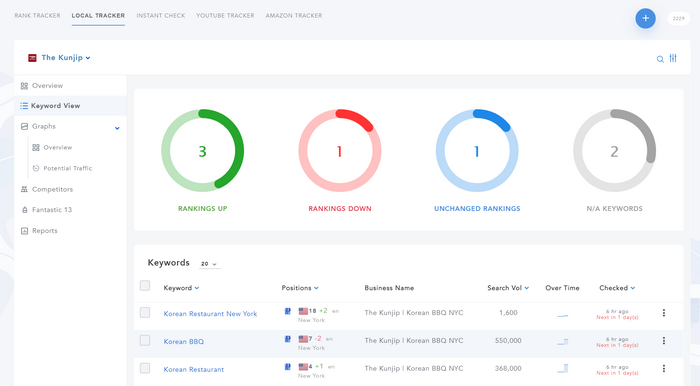
Task: Open Competitors in the sidebar
Action: click(52, 189)
